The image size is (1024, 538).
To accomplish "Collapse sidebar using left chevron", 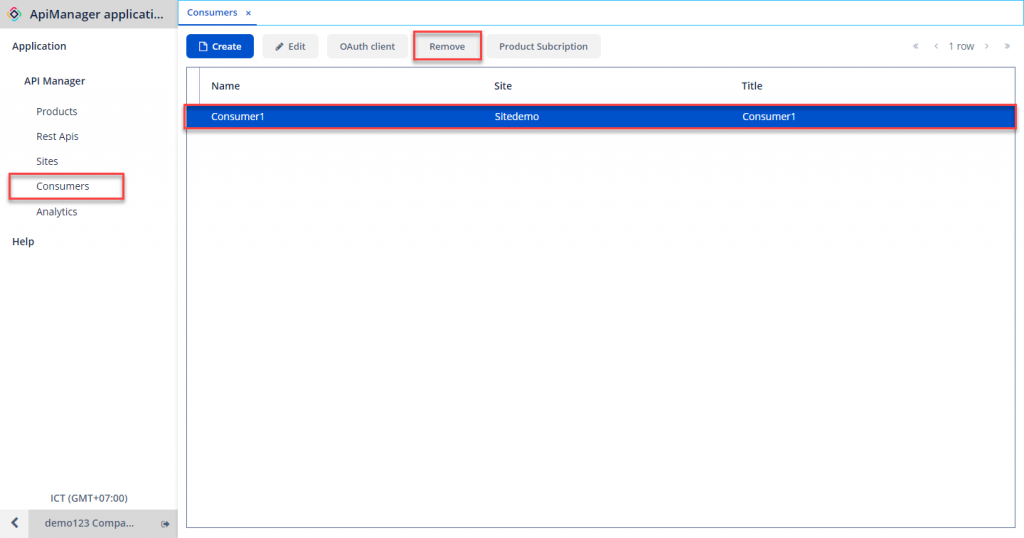I will [x=14, y=523].
